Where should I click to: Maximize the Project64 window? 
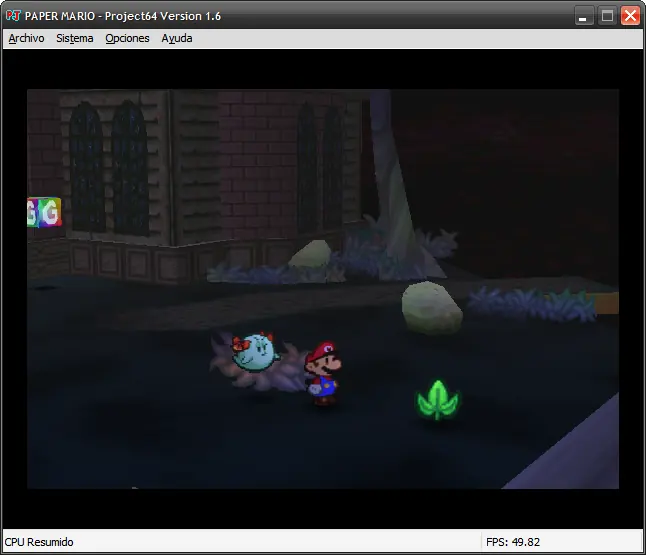tap(607, 16)
